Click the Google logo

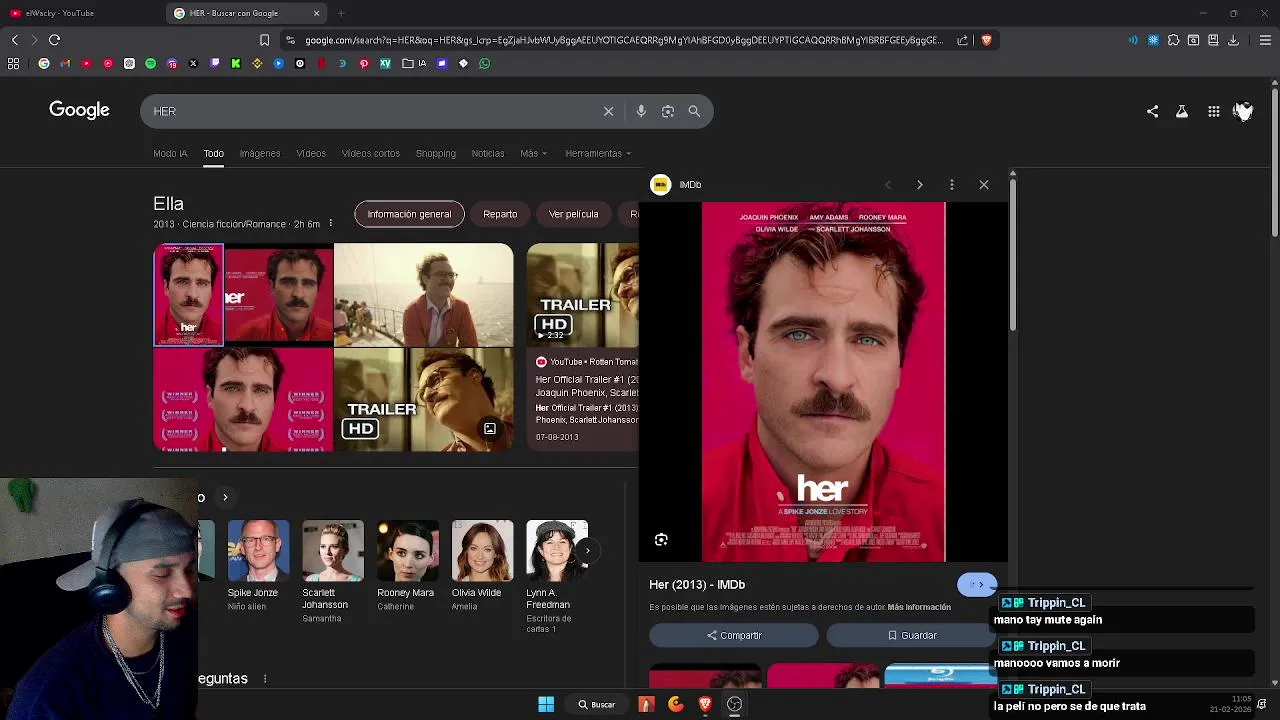click(80, 110)
